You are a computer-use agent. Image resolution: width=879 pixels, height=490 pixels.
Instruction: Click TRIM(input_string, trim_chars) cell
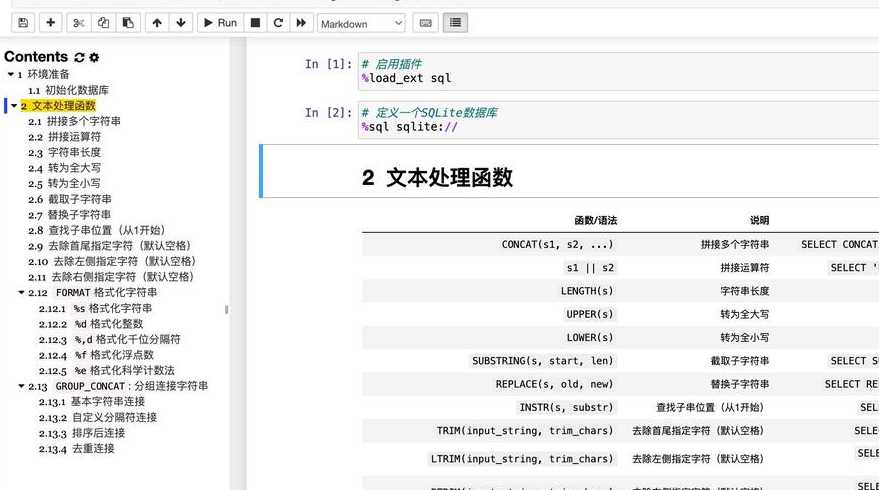(525, 431)
